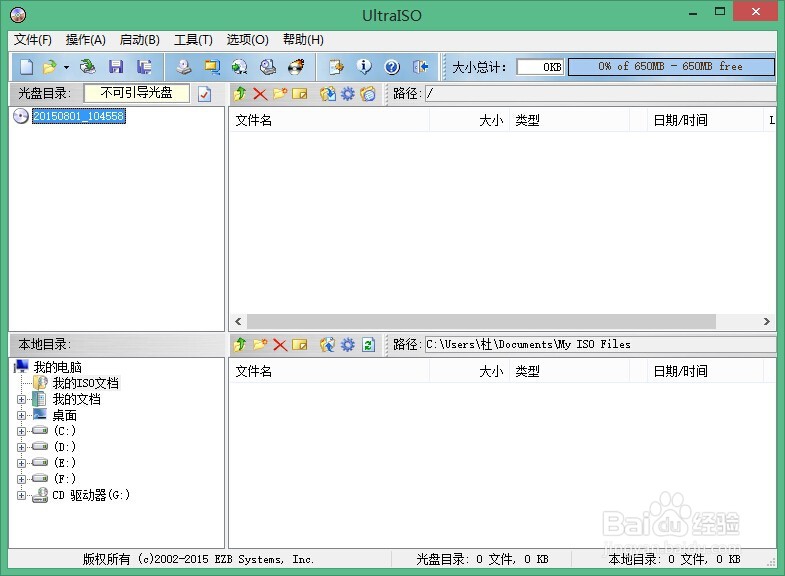Open the 选项(O) menu

coord(247,40)
